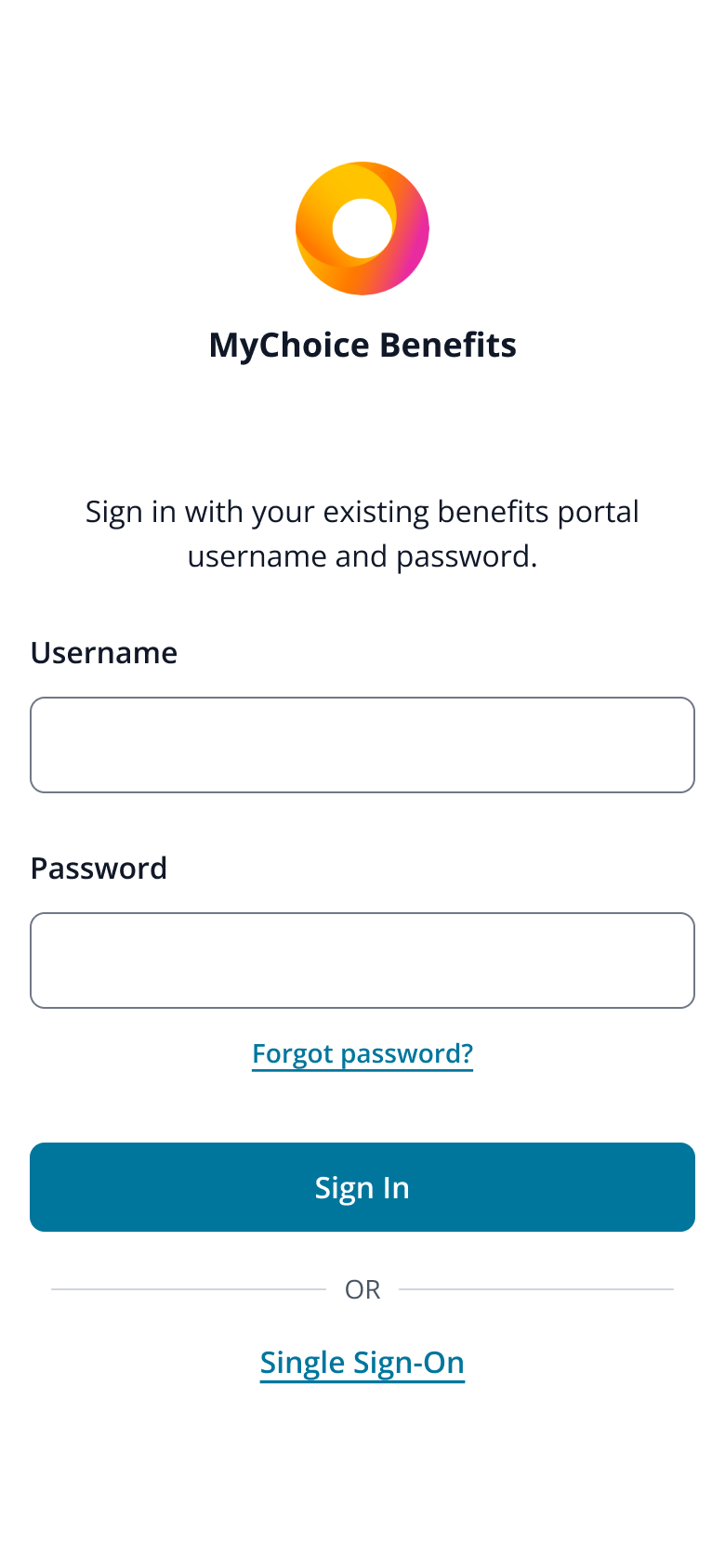Click the OR divider text
Viewport: 725px width, 1568px height.
(x=362, y=1289)
